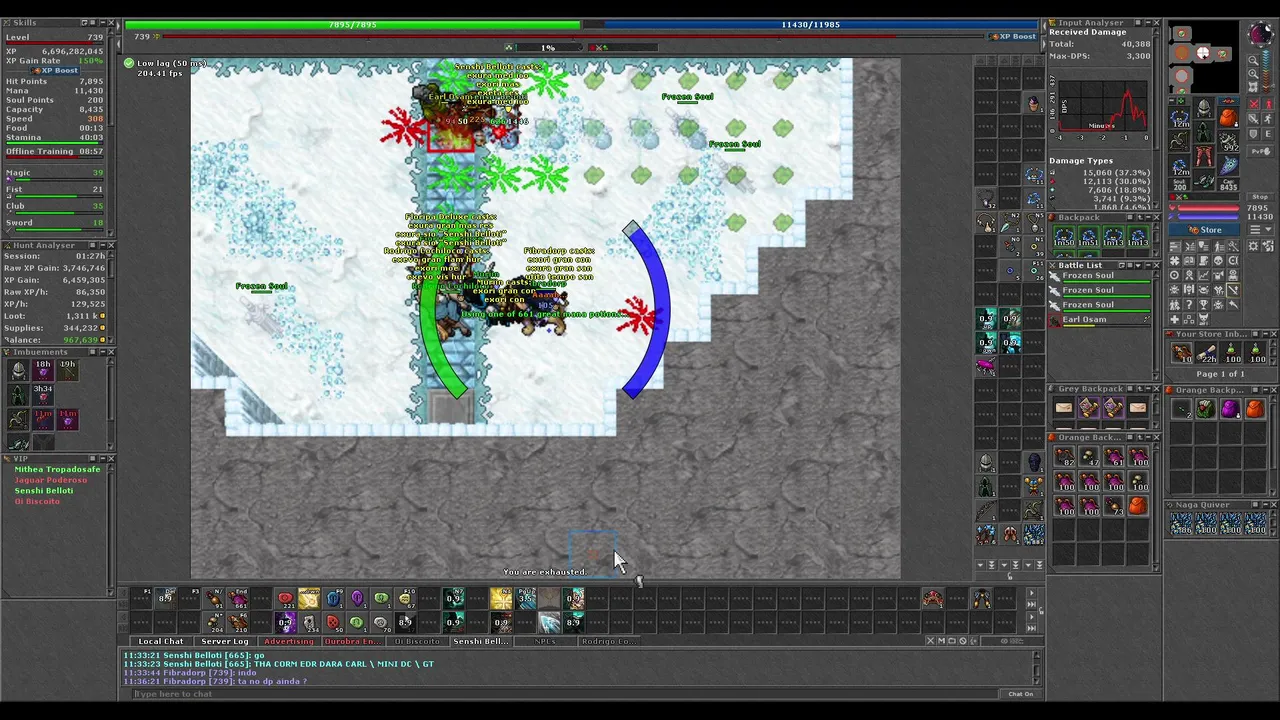The image size is (1280, 720).
Task: Select the green backpack in Orange Backpack container
Action: tap(1206, 409)
